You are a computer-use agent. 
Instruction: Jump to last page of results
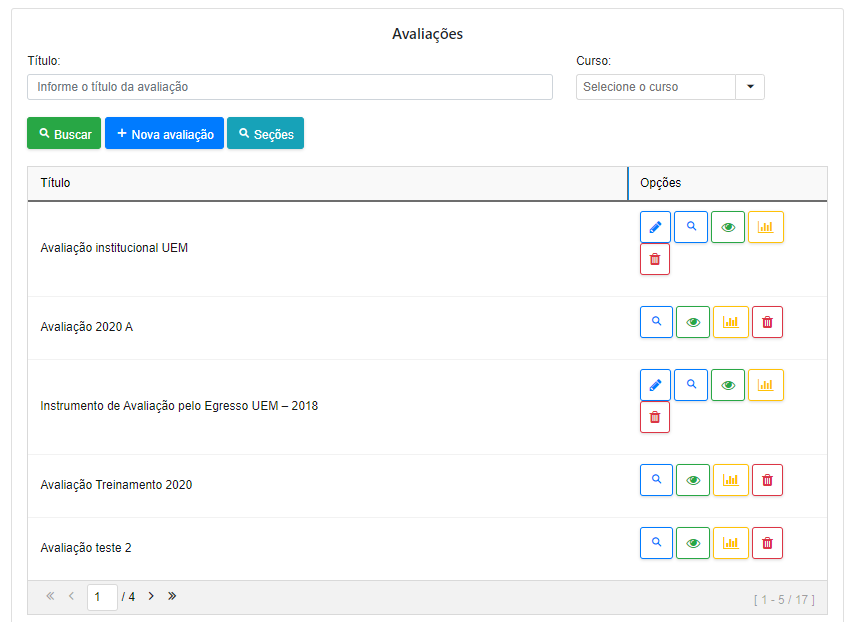tap(172, 596)
